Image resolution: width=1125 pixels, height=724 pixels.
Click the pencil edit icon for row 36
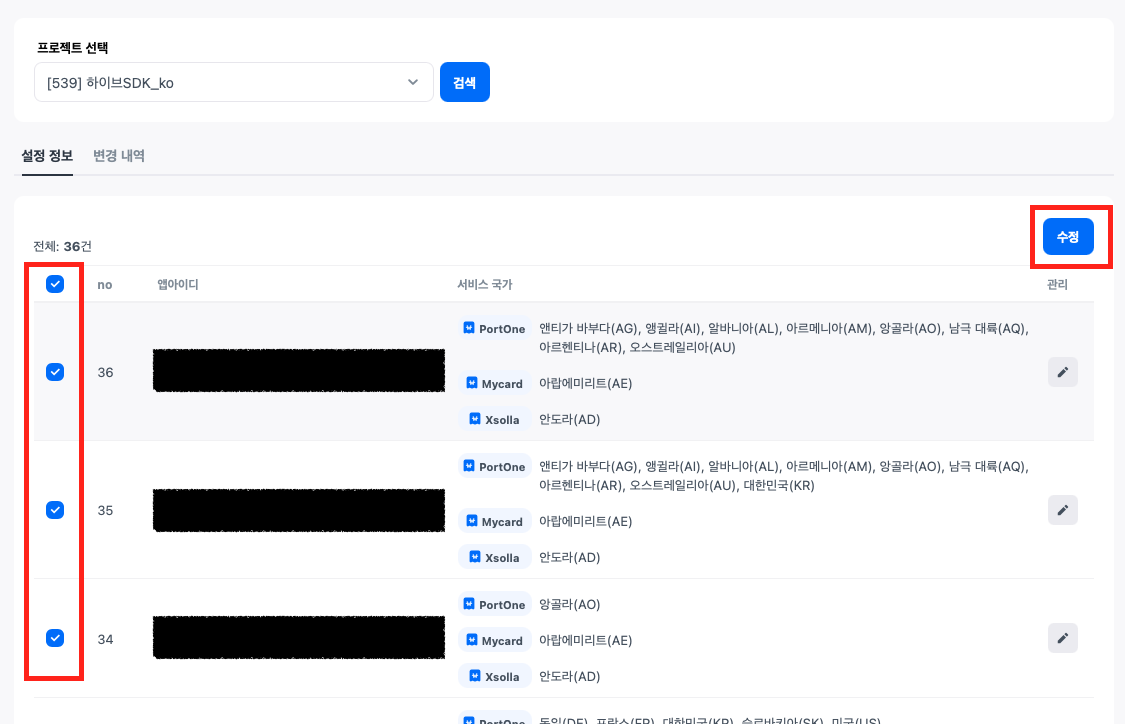point(1062,372)
